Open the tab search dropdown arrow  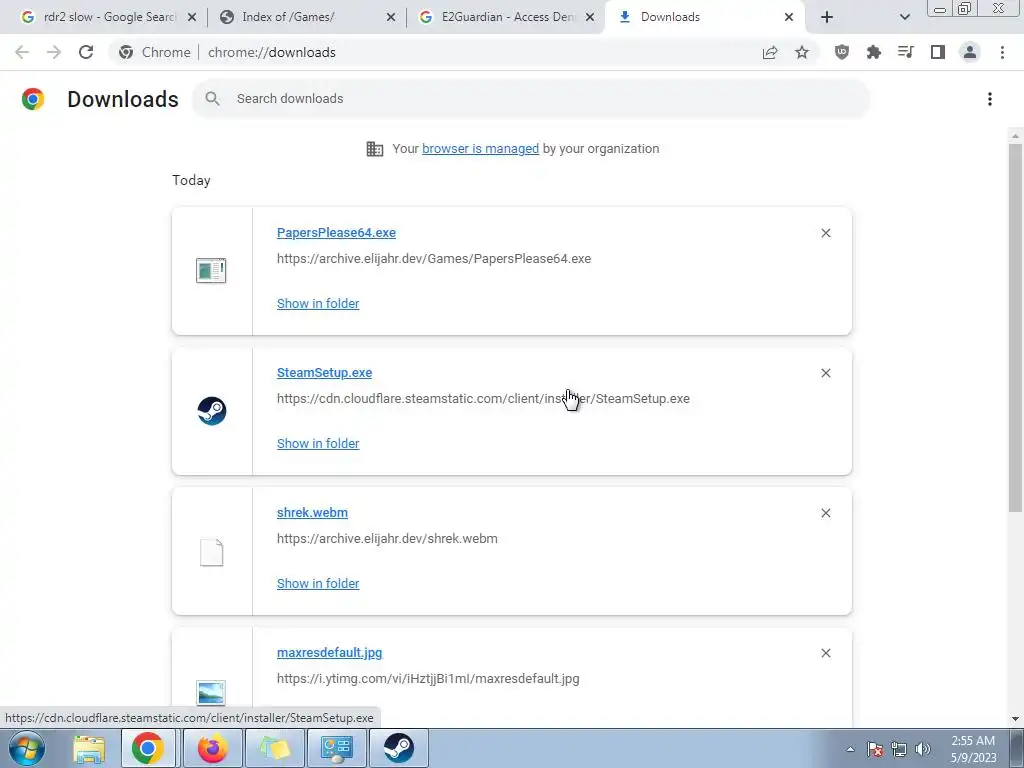point(904,17)
